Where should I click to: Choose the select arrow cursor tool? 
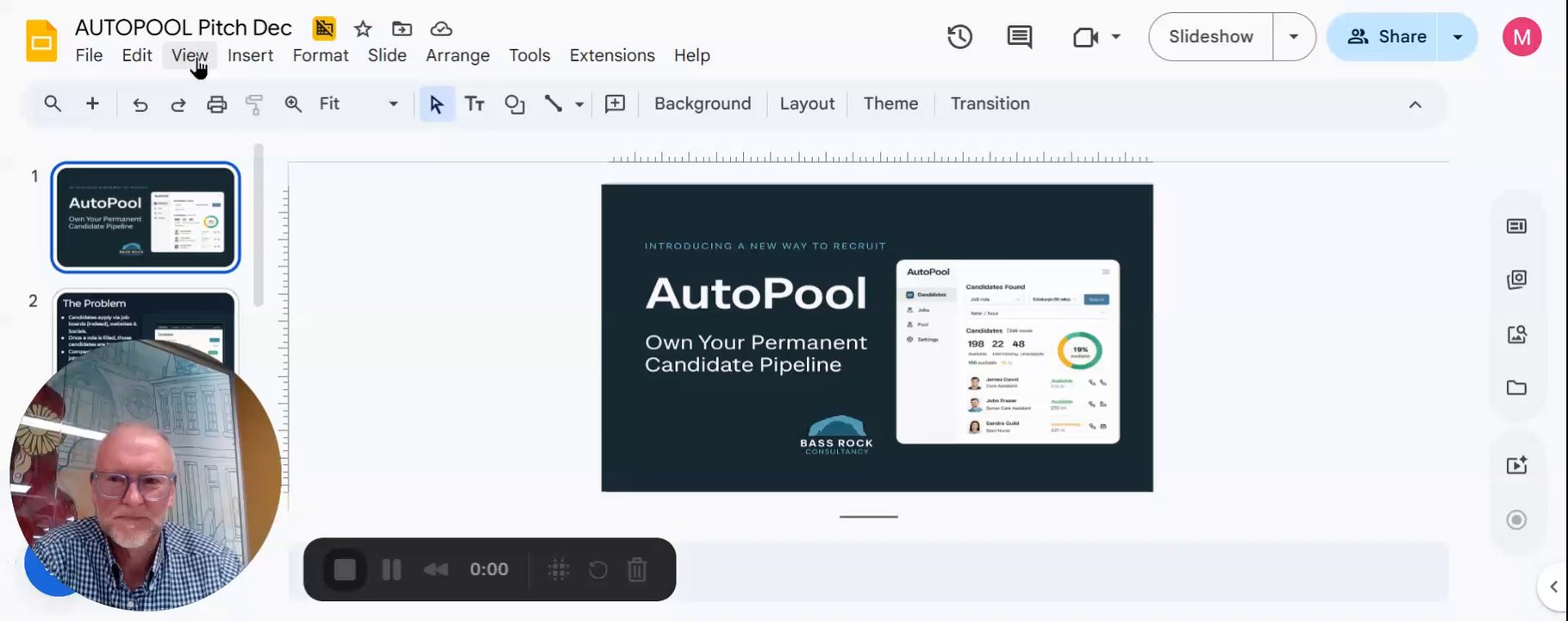point(436,104)
